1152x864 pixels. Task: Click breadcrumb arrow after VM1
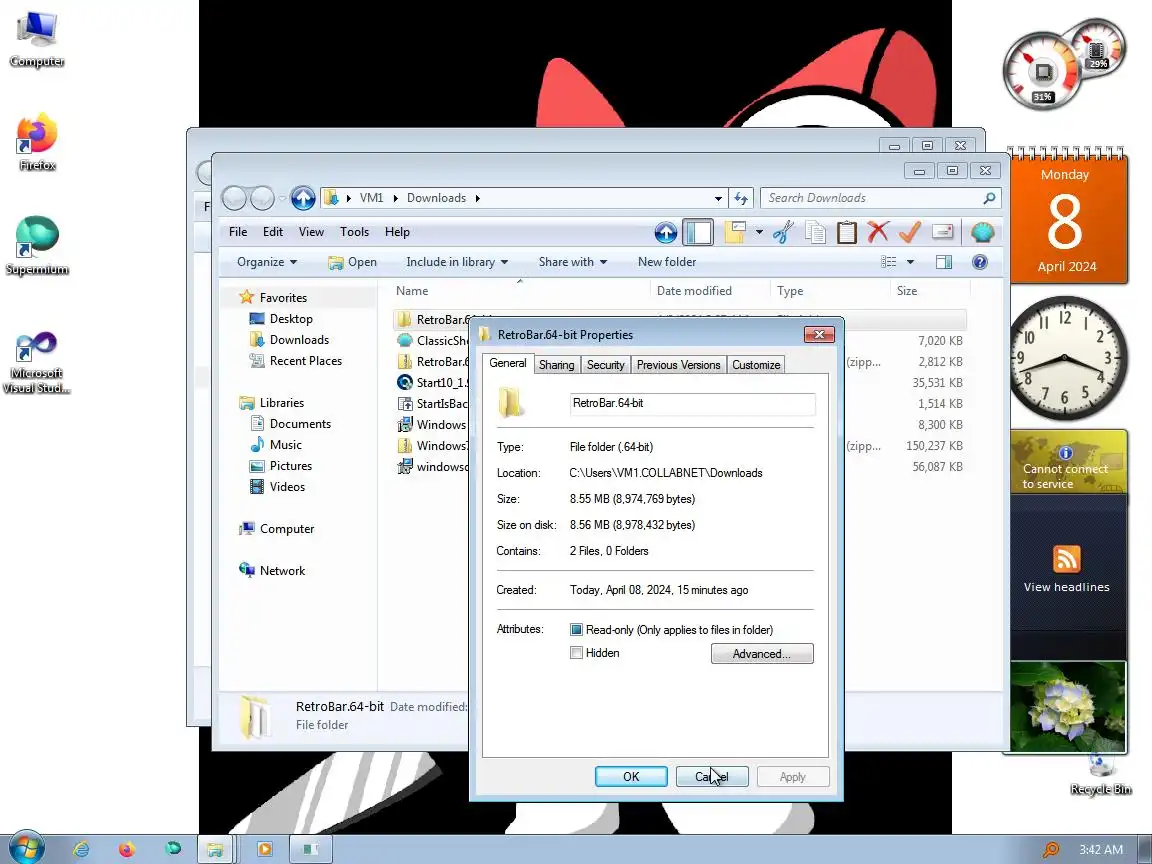(x=395, y=198)
